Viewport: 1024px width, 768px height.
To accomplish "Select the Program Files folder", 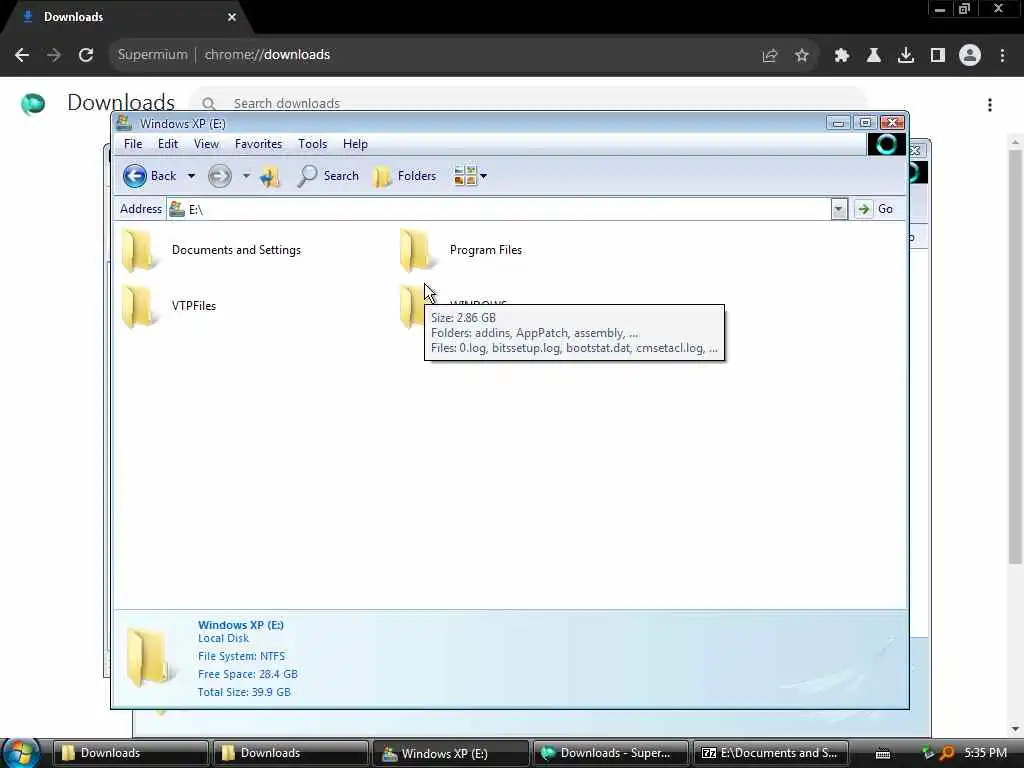I will pyautogui.click(x=461, y=250).
